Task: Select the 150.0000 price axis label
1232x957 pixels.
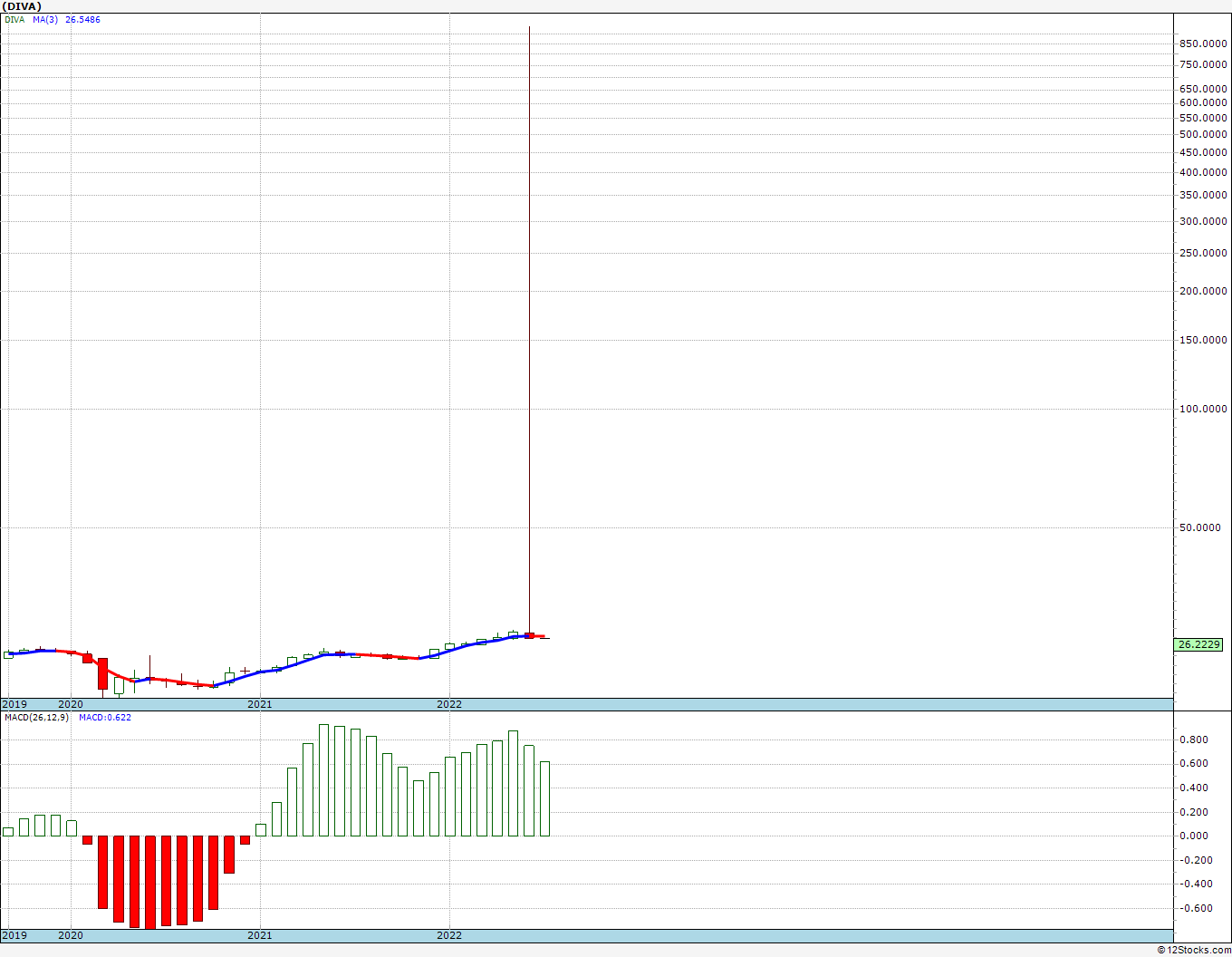Action: coord(1204,340)
